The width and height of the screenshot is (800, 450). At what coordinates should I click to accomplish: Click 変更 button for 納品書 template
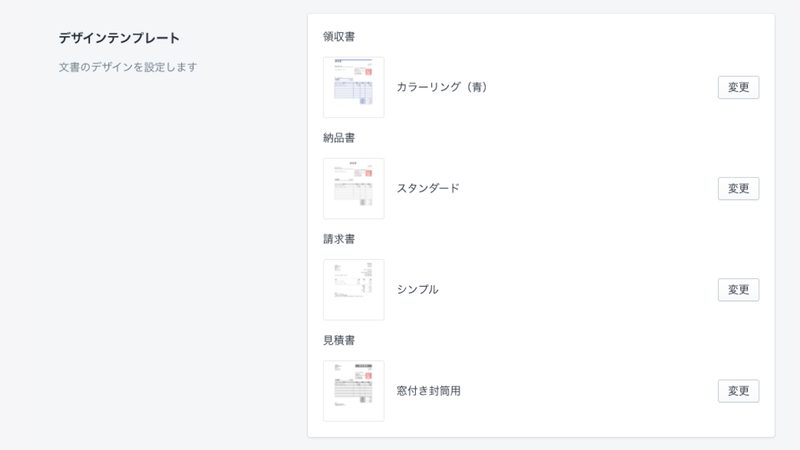coord(738,188)
